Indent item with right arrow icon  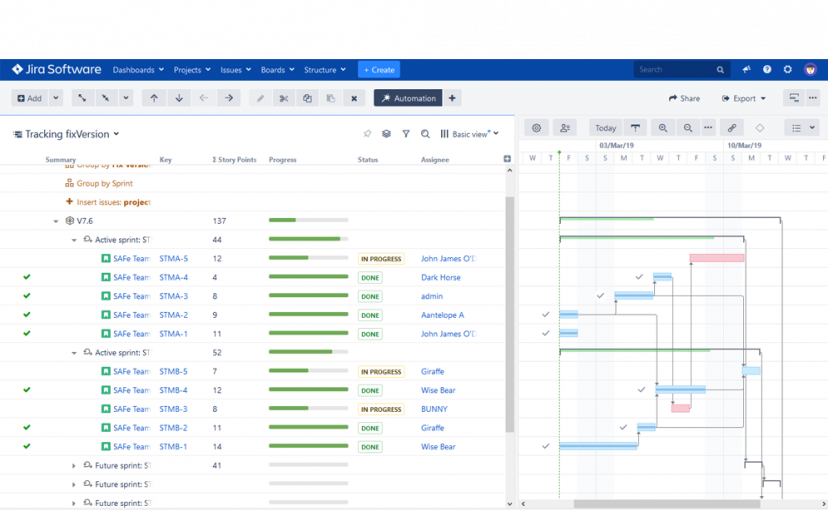tap(229, 98)
